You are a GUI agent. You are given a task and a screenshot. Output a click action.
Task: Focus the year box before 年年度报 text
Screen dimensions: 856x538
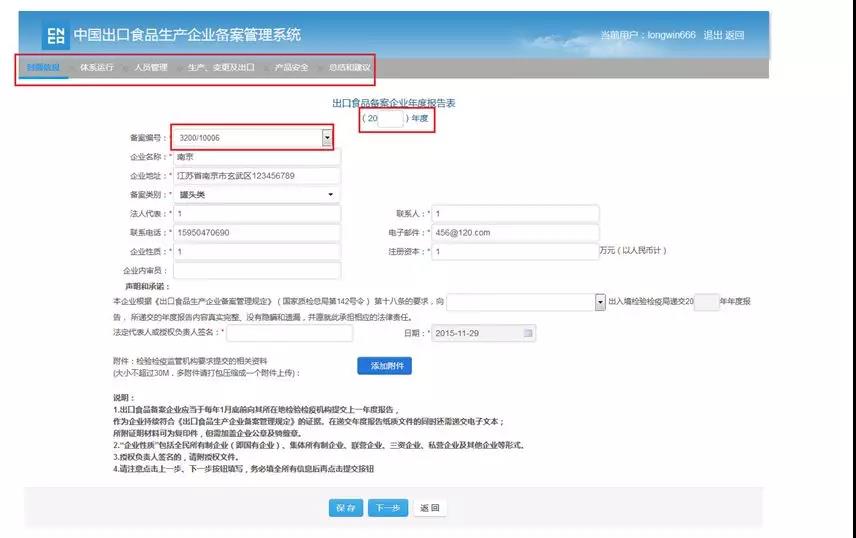tap(706, 301)
